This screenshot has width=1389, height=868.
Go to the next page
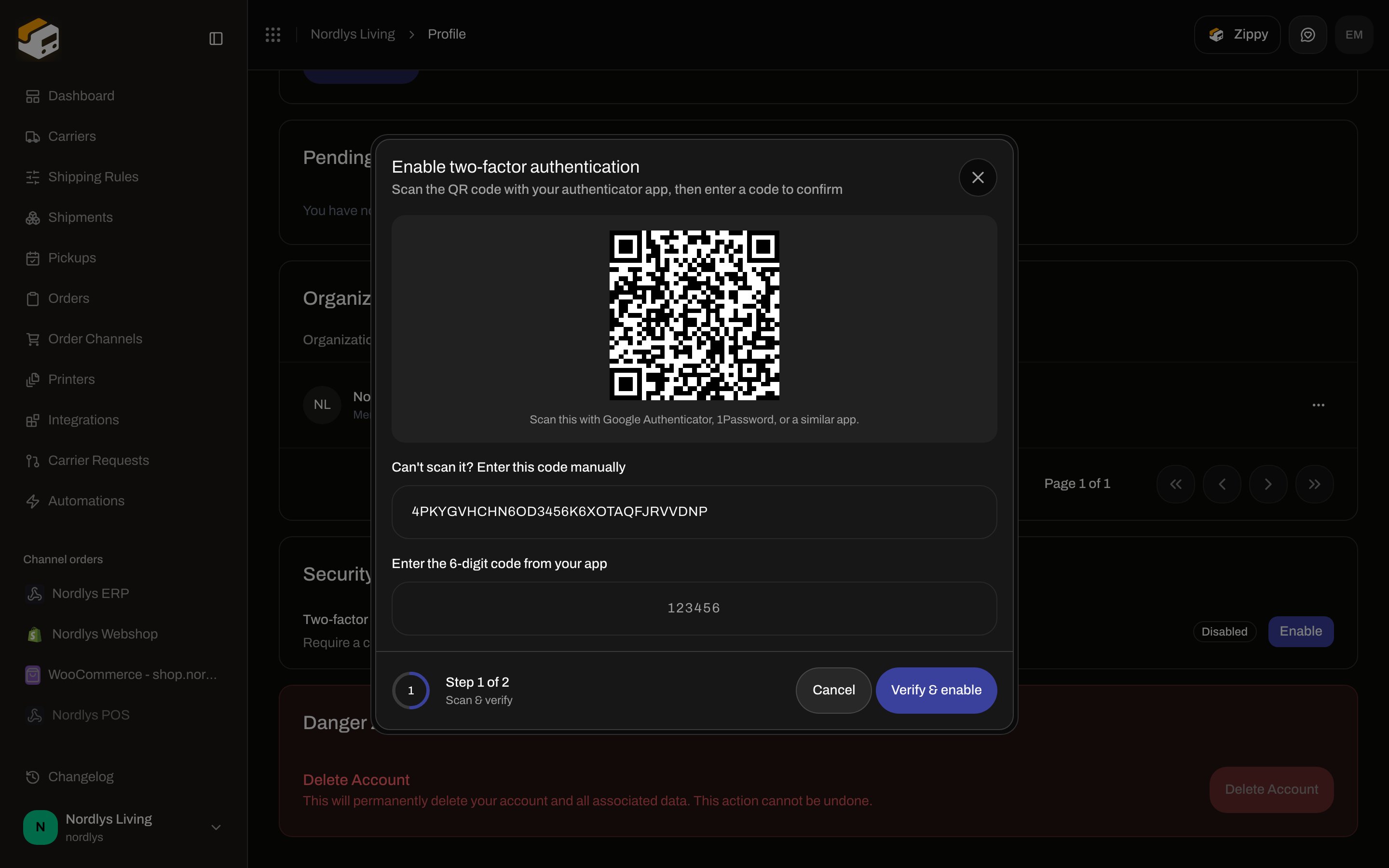(x=1268, y=484)
